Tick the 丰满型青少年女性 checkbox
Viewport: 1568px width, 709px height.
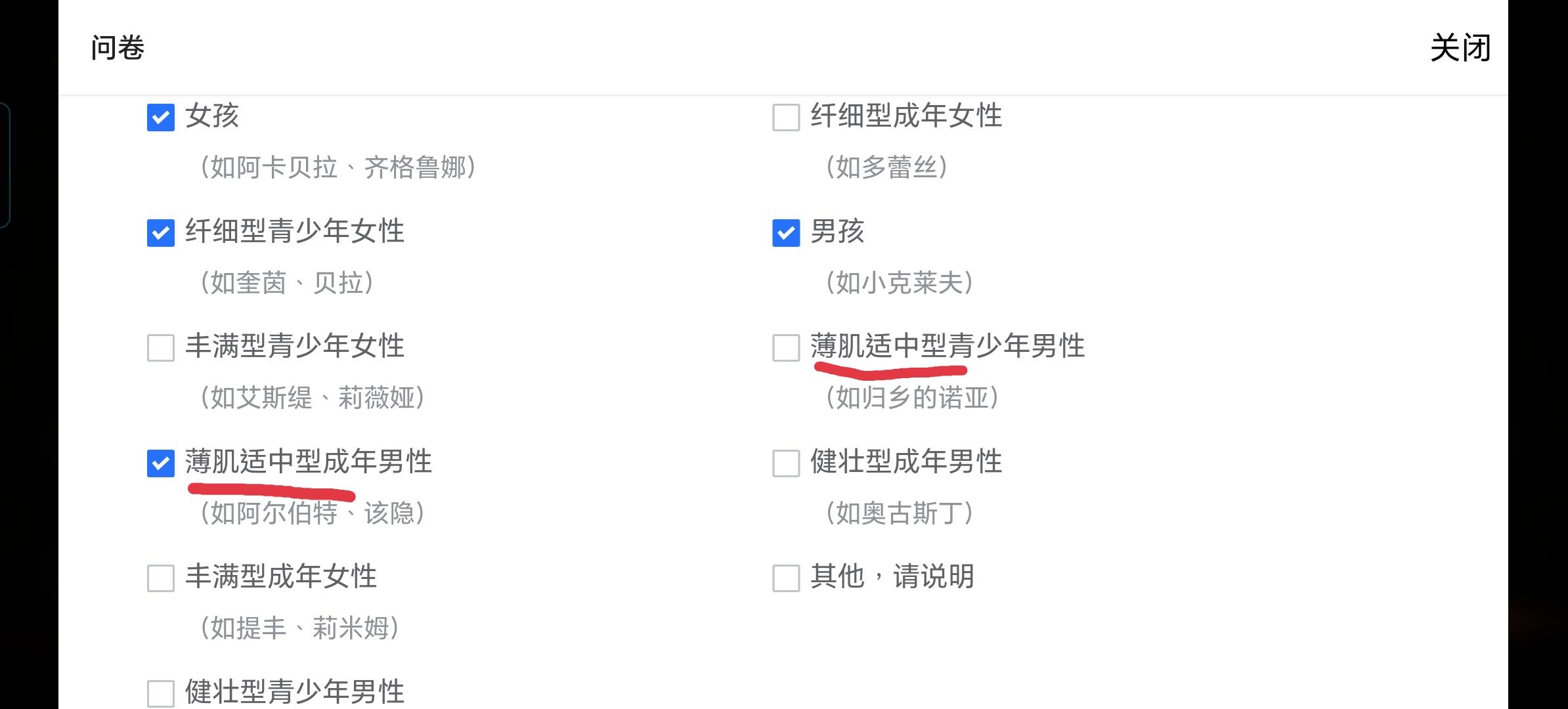coord(161,348)
